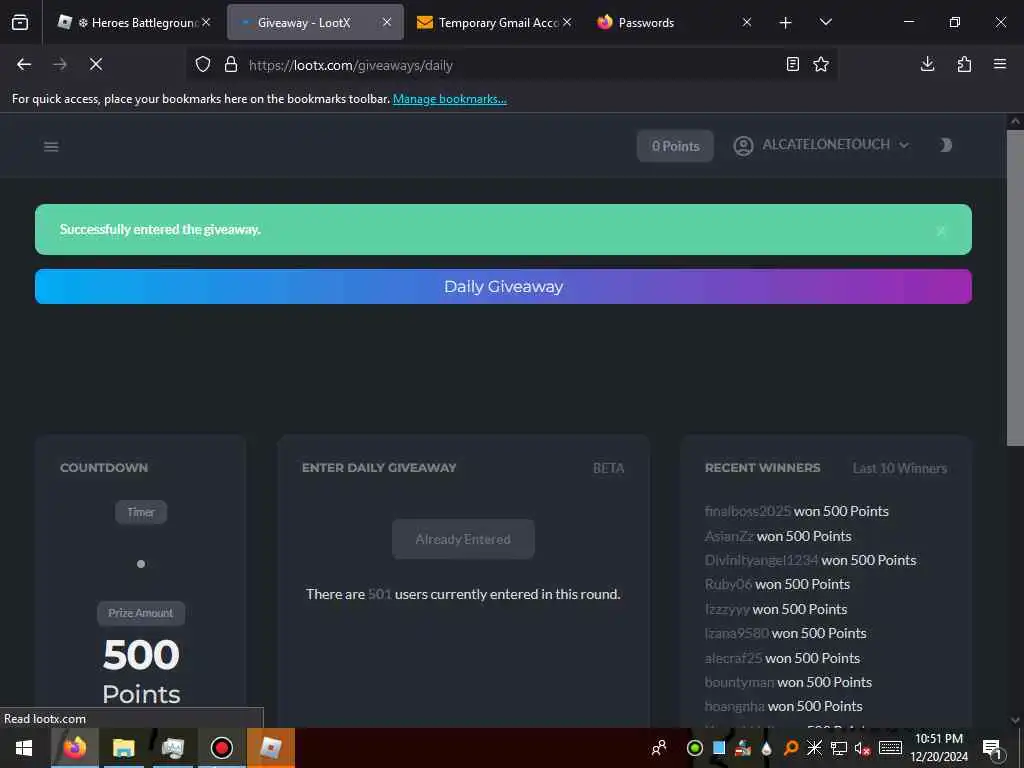Open the LootX sidebar hamburger menu

point(51,146)
